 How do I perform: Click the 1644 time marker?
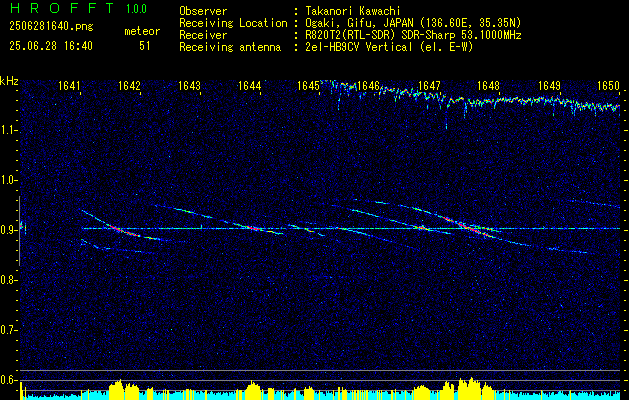pyautogui.click(x=250, y=85)
